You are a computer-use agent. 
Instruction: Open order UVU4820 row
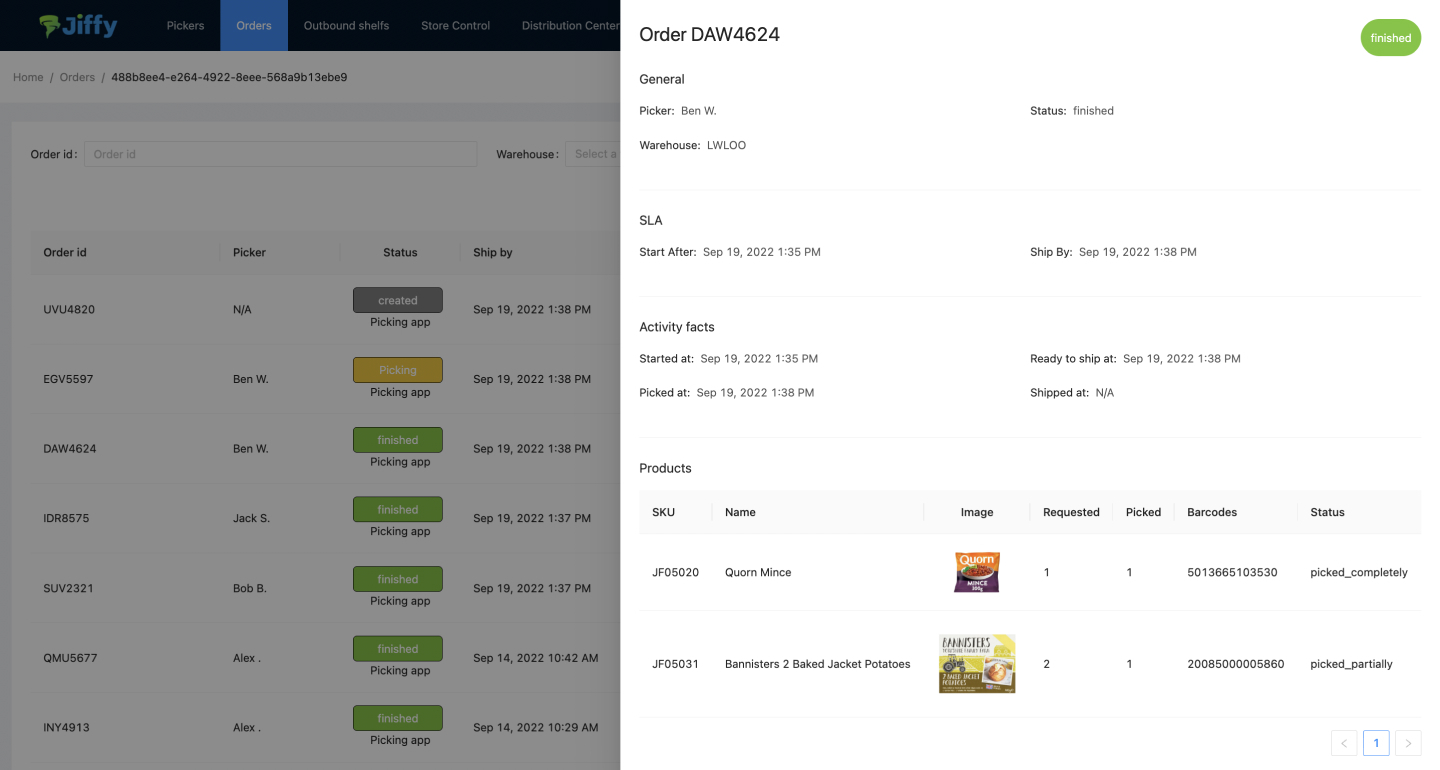69,310
